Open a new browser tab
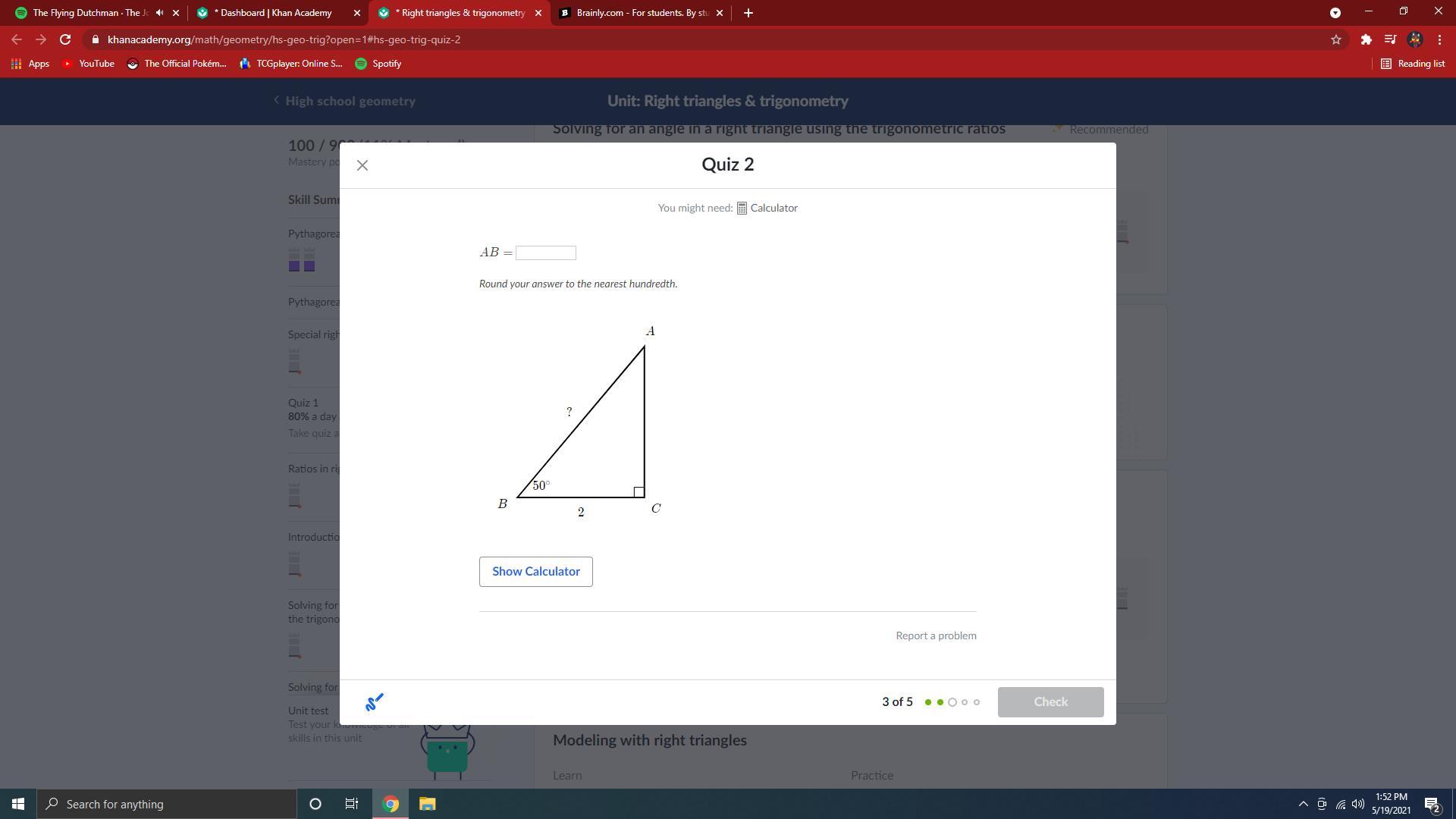 (x=748, y=13)
